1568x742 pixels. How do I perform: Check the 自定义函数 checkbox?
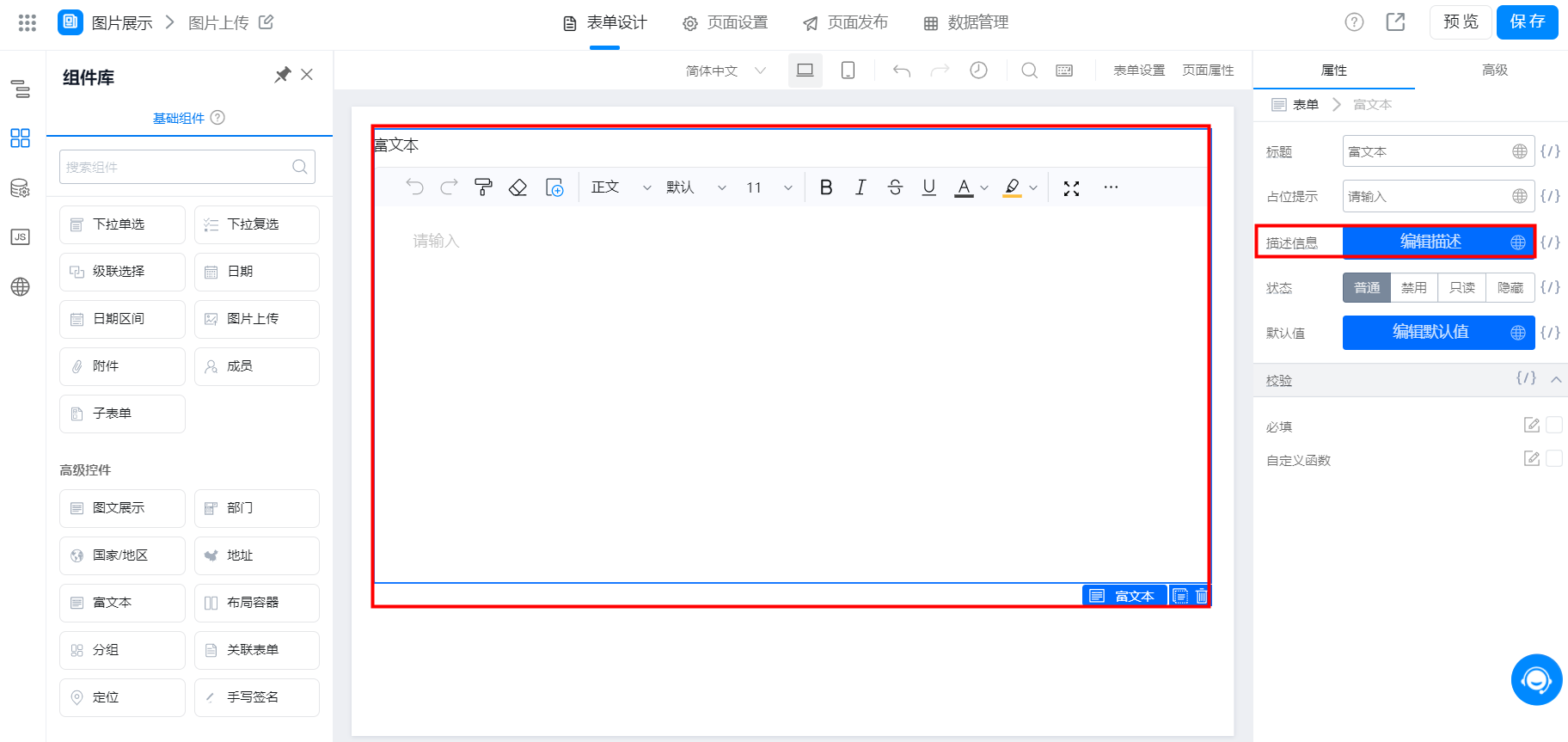pos(1554,458)
